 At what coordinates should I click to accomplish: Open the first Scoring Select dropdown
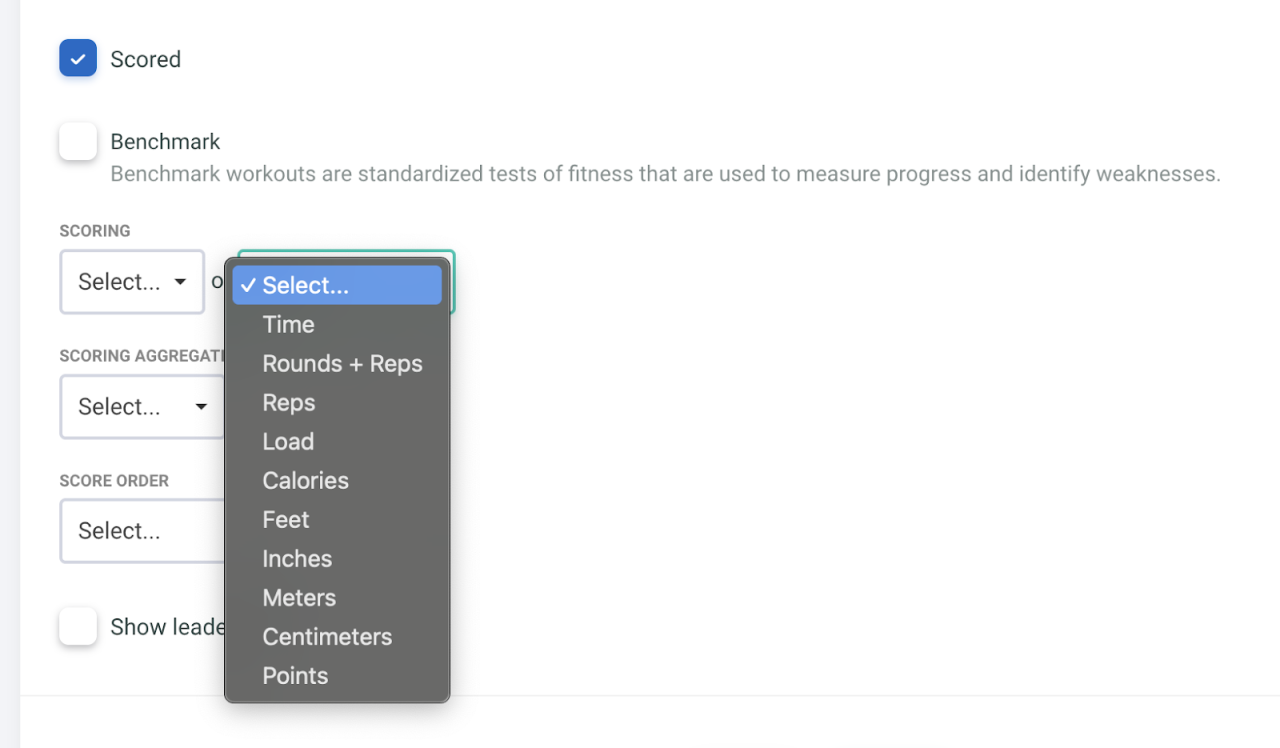[x=132, y=282]
